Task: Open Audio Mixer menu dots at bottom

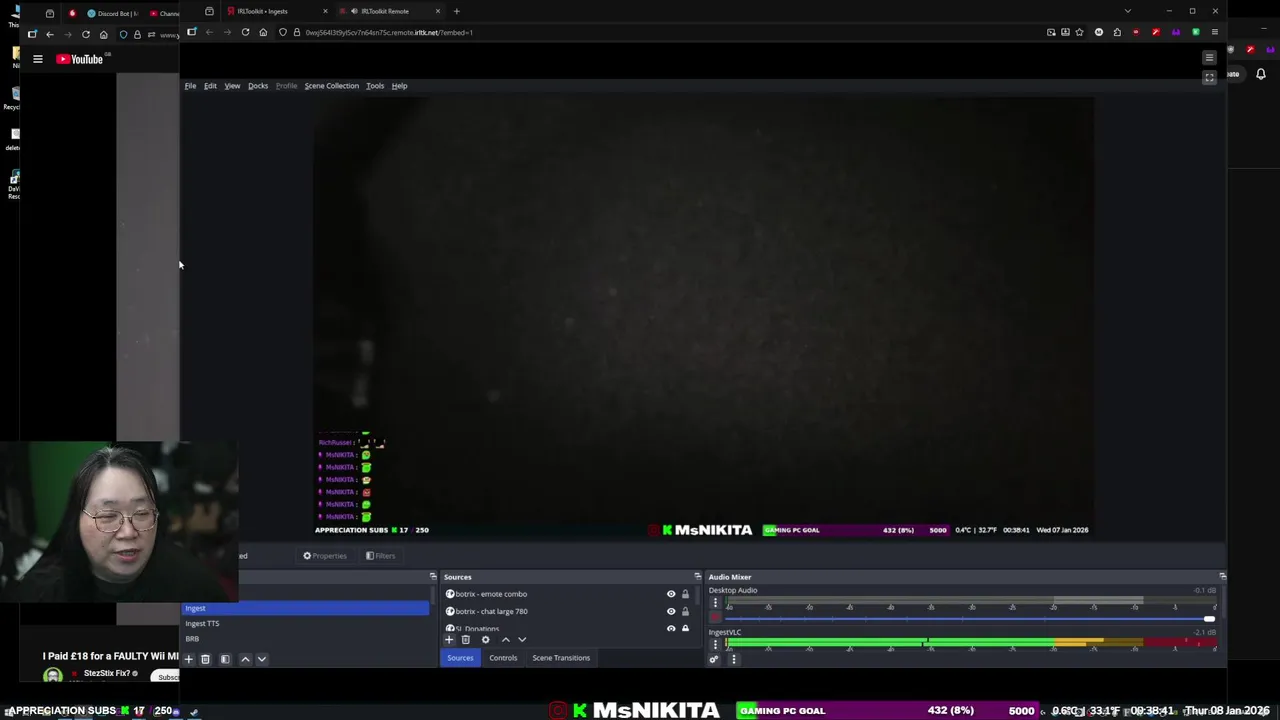Action: [733, 659]
